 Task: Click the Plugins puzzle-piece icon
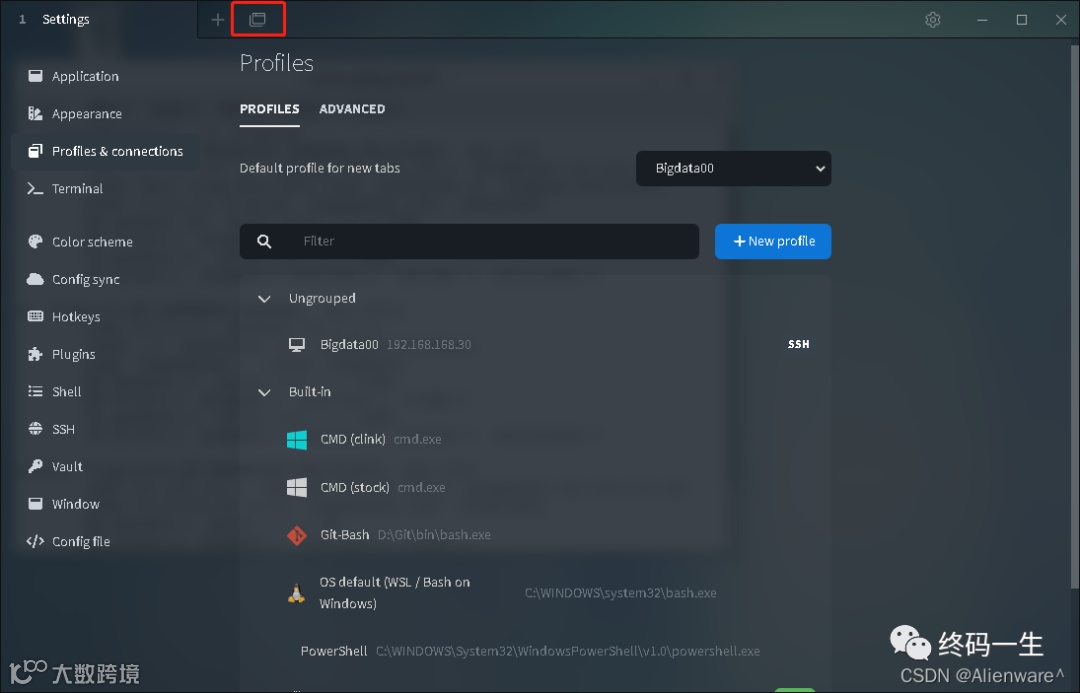point(35,354)
